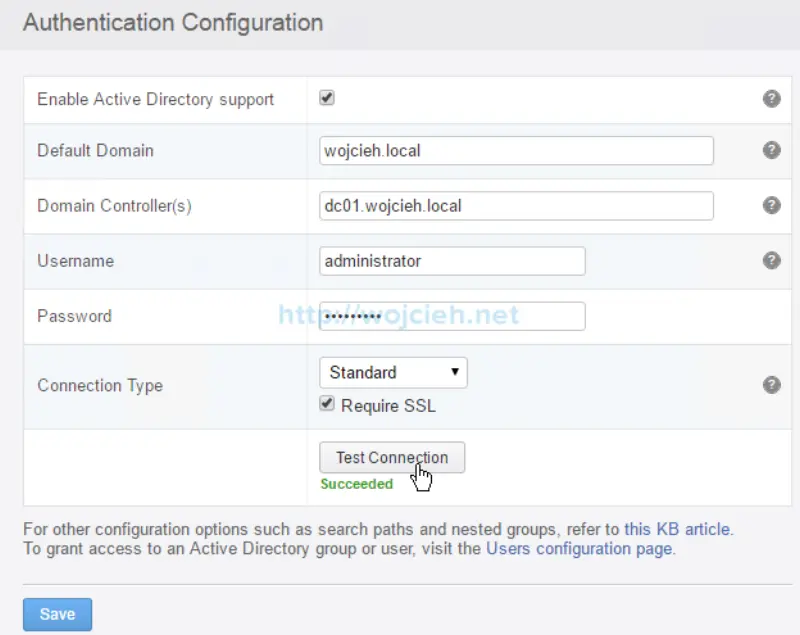
Task: Click inside the Default Domain field
Action: (515, 150)
